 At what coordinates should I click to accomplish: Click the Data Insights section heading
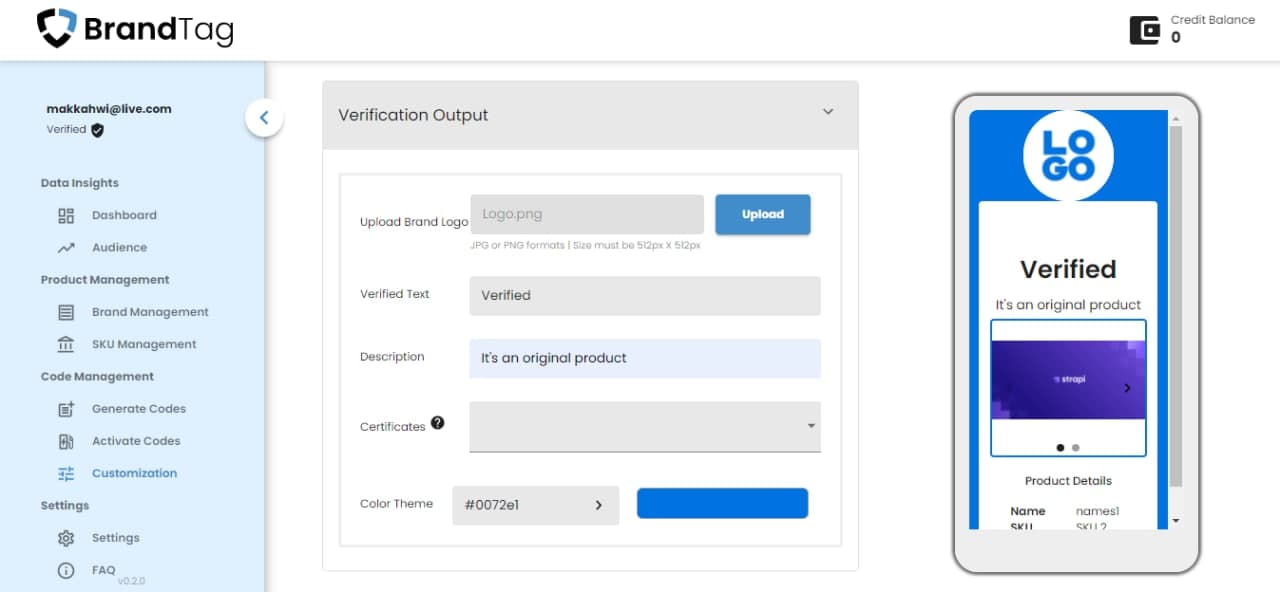coord(80,183)
